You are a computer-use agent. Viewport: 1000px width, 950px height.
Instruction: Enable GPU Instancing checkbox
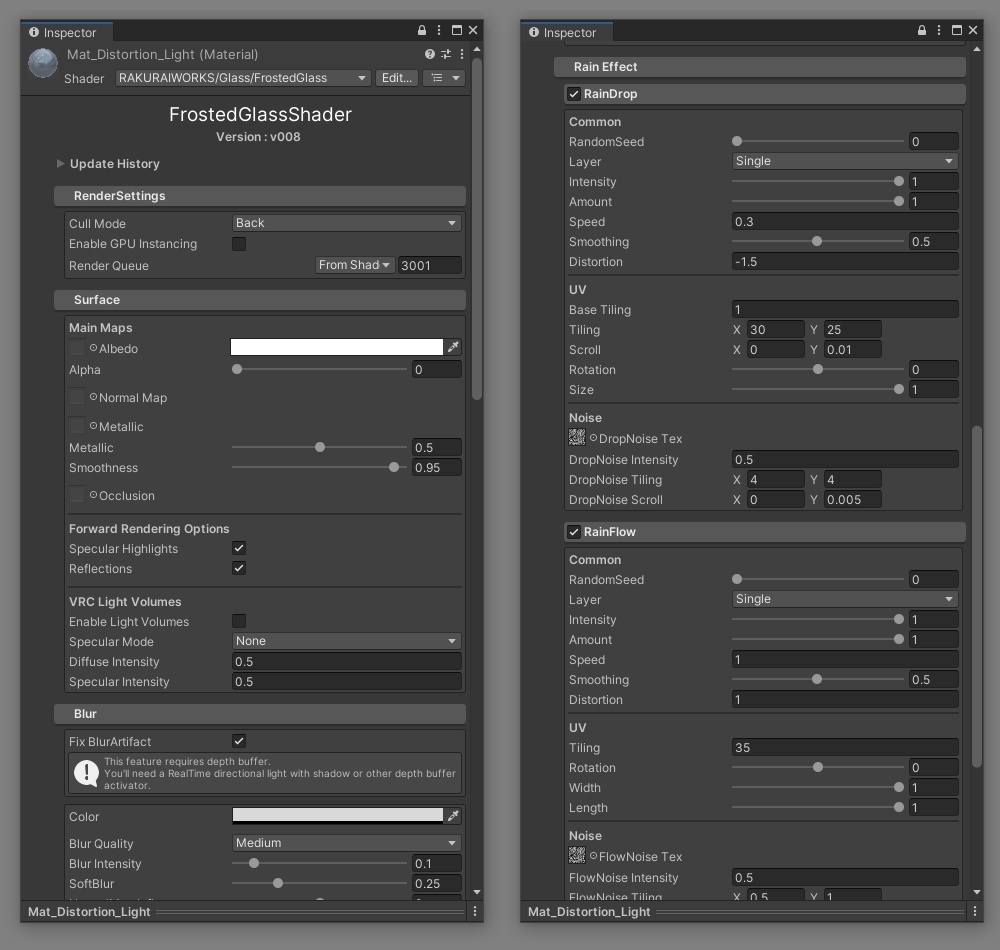pos(239,244)
